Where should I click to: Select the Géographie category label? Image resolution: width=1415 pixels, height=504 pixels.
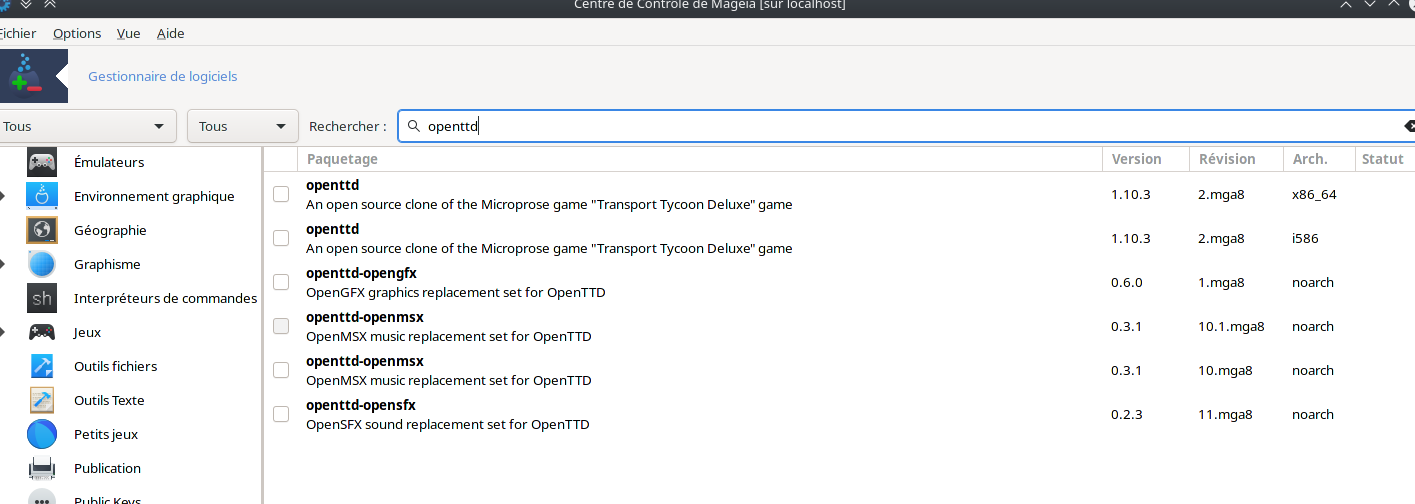(110, 230)
